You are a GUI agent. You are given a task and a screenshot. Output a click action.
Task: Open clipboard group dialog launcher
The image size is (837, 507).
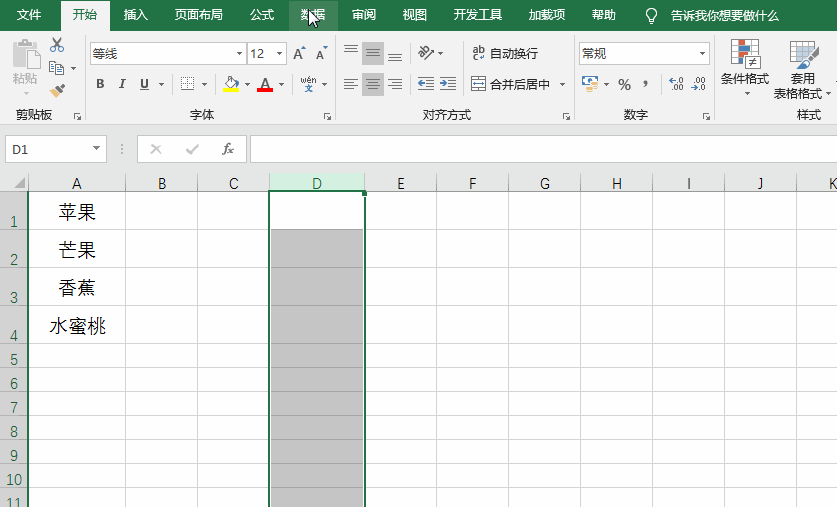click(x=77, y=116)
